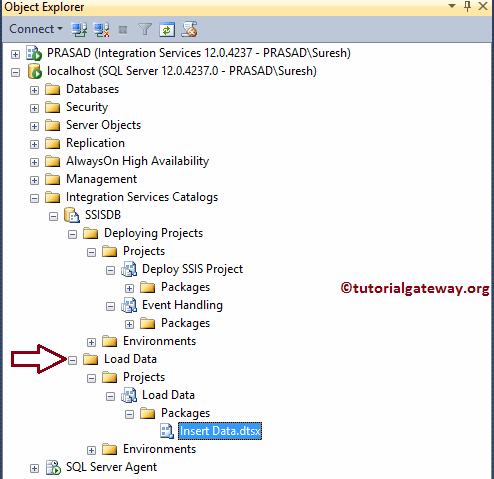Screen dimensions: 494x479
Task: Select localhost (SQL Server 12.0.4237.0) node text
Action: (182, 71)
